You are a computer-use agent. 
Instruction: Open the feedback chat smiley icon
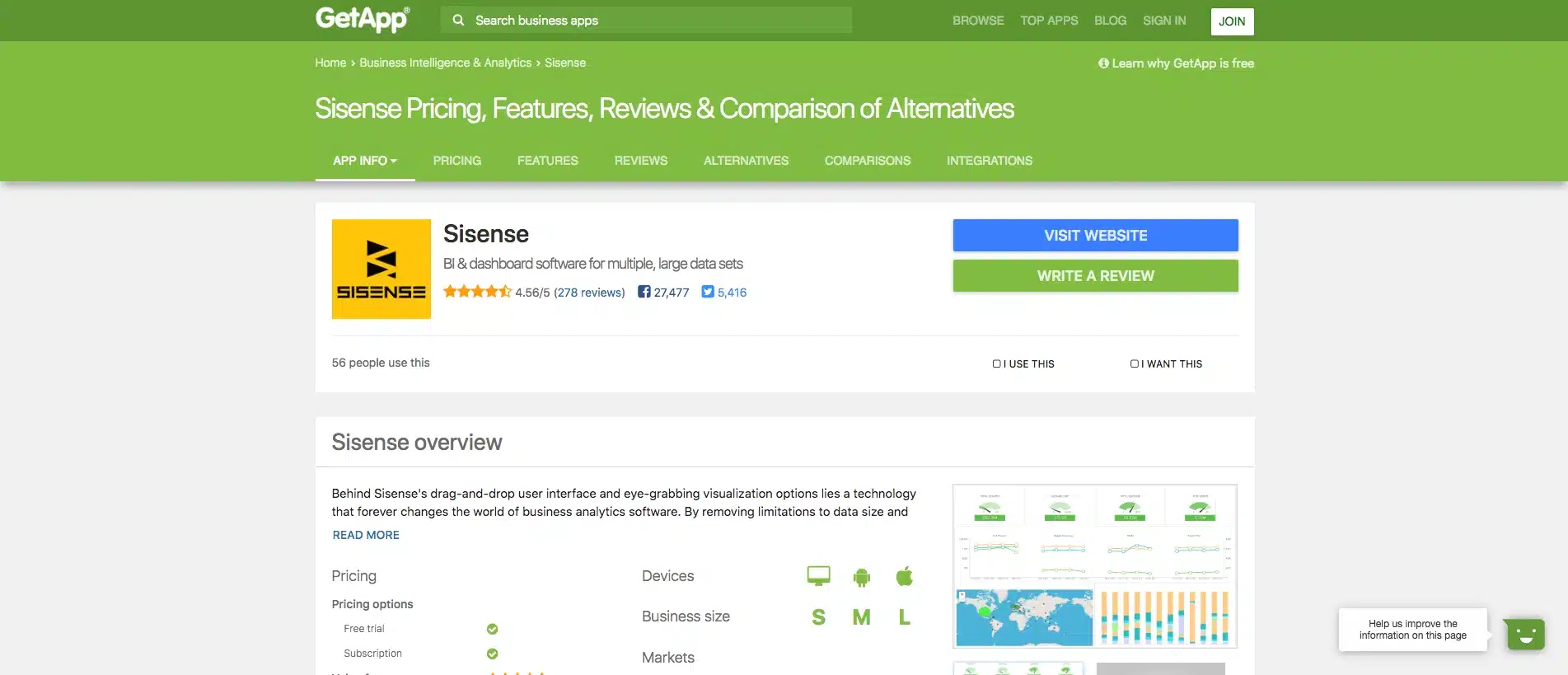[x=1525, y=634]
